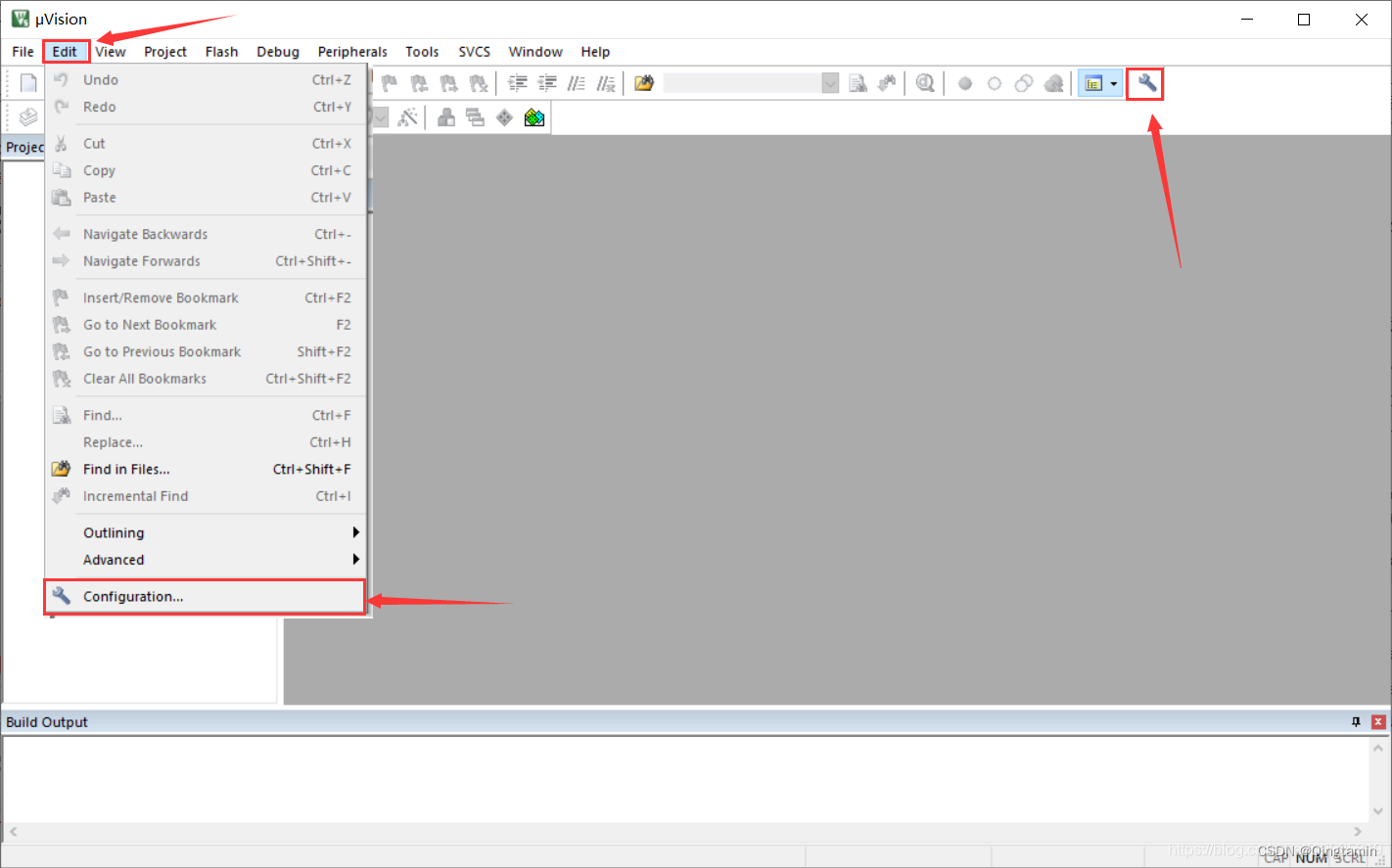The height and width of the screenshot is (868, 1392).
Task: Click Go to Next Bookmark toolbar icon
Action: click(448, 84)
